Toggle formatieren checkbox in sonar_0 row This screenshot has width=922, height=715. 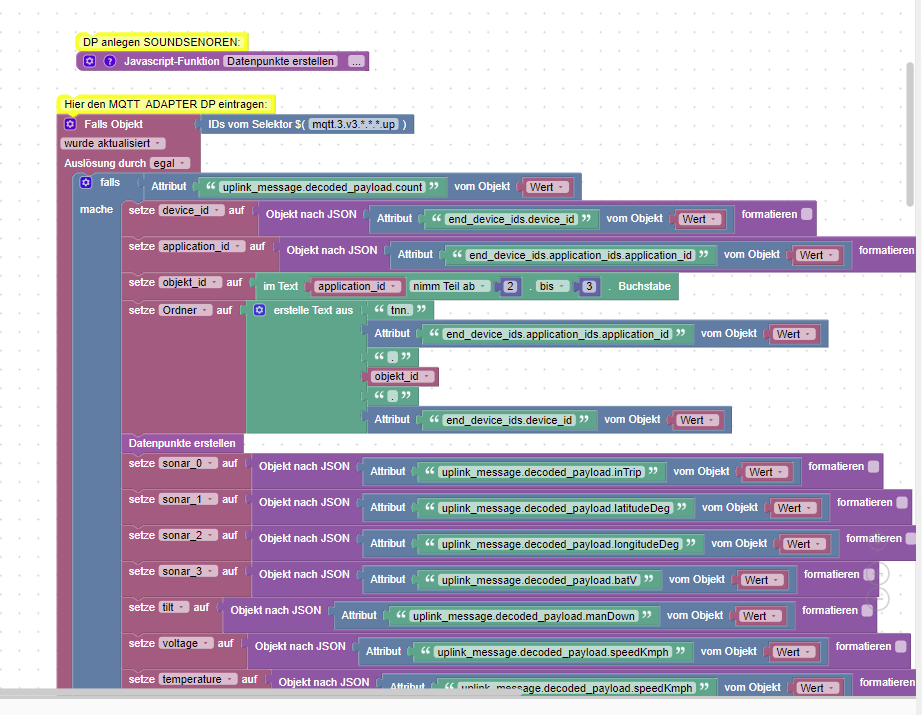pos(874,466)
